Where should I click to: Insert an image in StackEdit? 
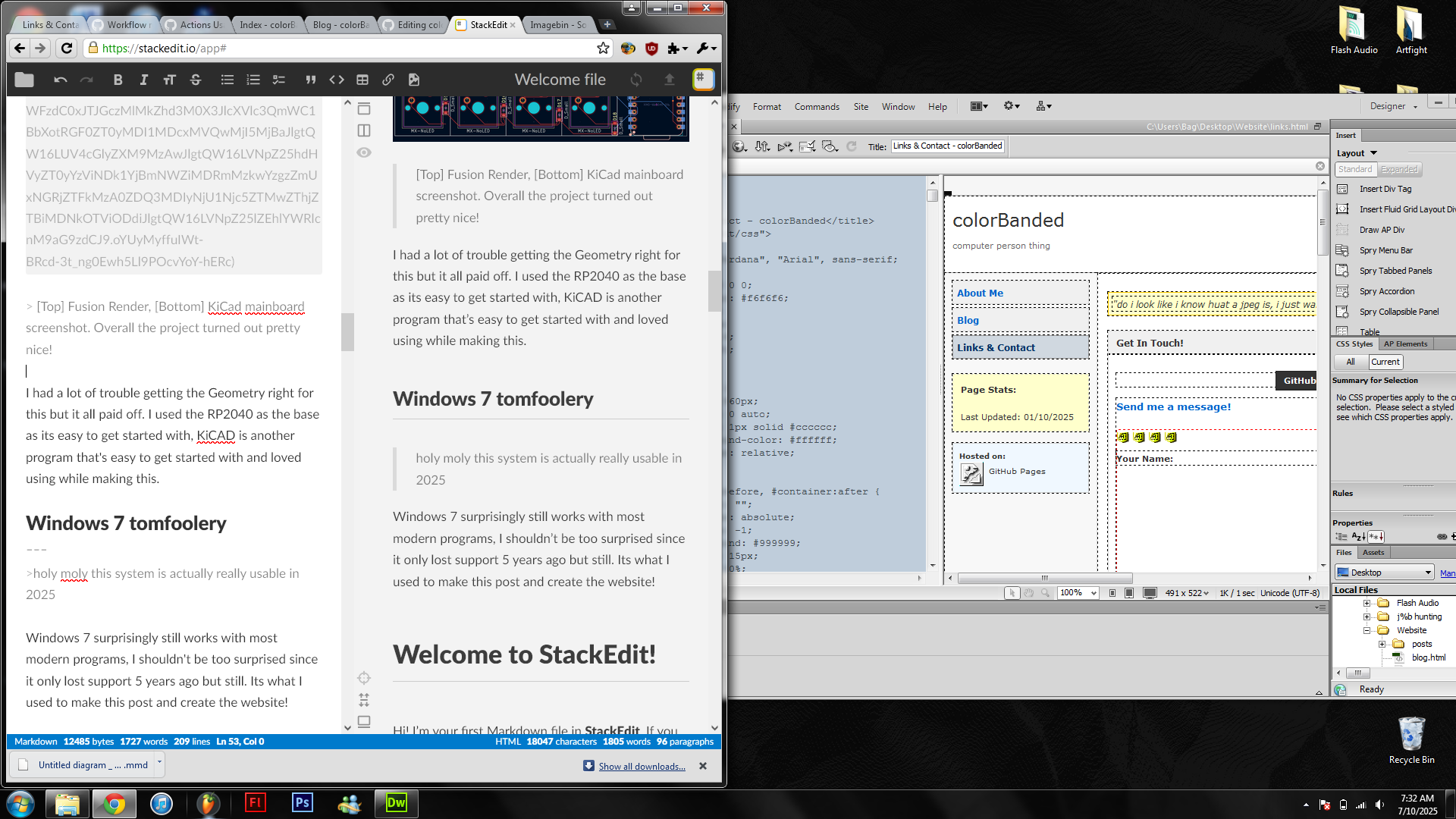click(x=414, y=80)
